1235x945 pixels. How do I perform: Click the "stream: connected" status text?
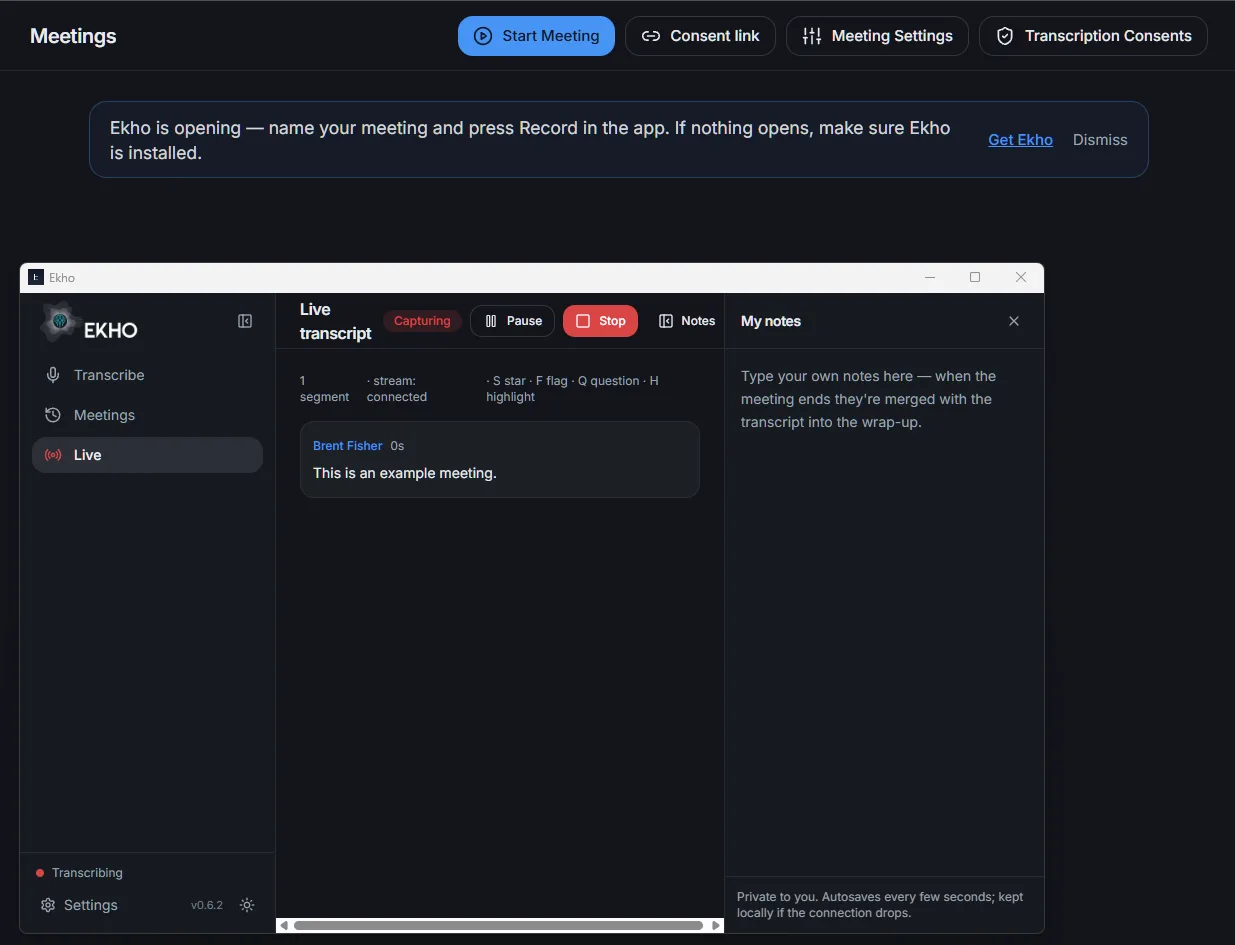pyautogui.click(x=397, y=389)
